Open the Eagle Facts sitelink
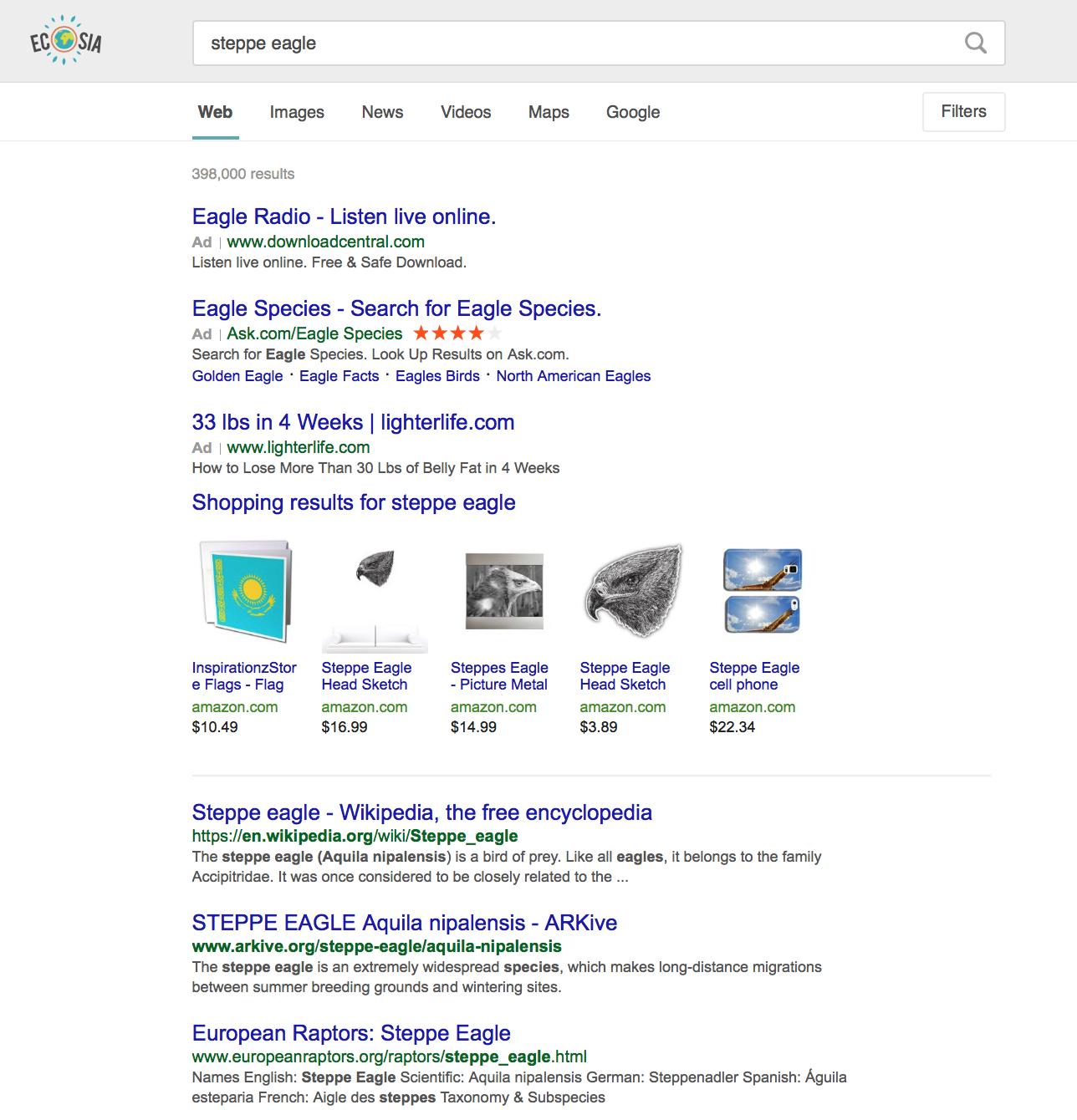 tap(339, 376)
